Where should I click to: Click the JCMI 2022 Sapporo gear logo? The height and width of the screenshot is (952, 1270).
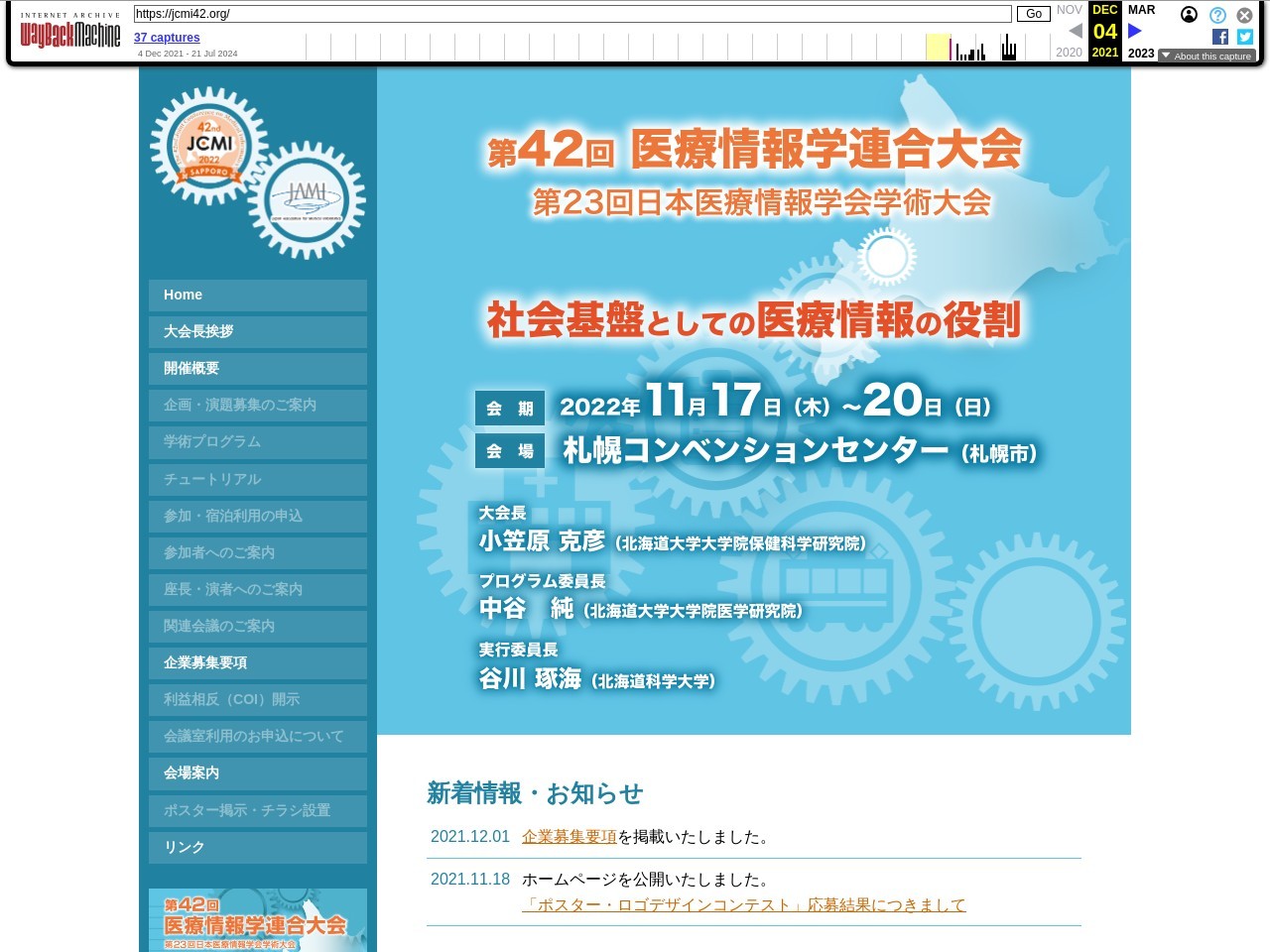point(208,146)
